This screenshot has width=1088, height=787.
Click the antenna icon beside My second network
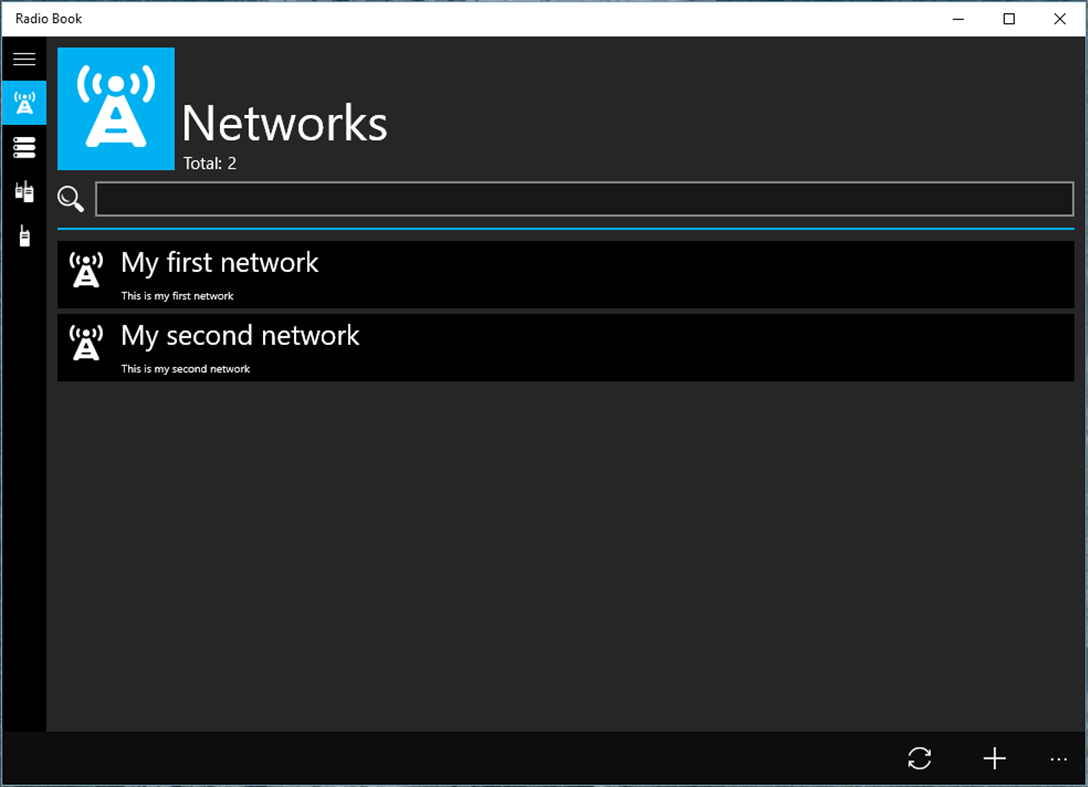(86, 343)
